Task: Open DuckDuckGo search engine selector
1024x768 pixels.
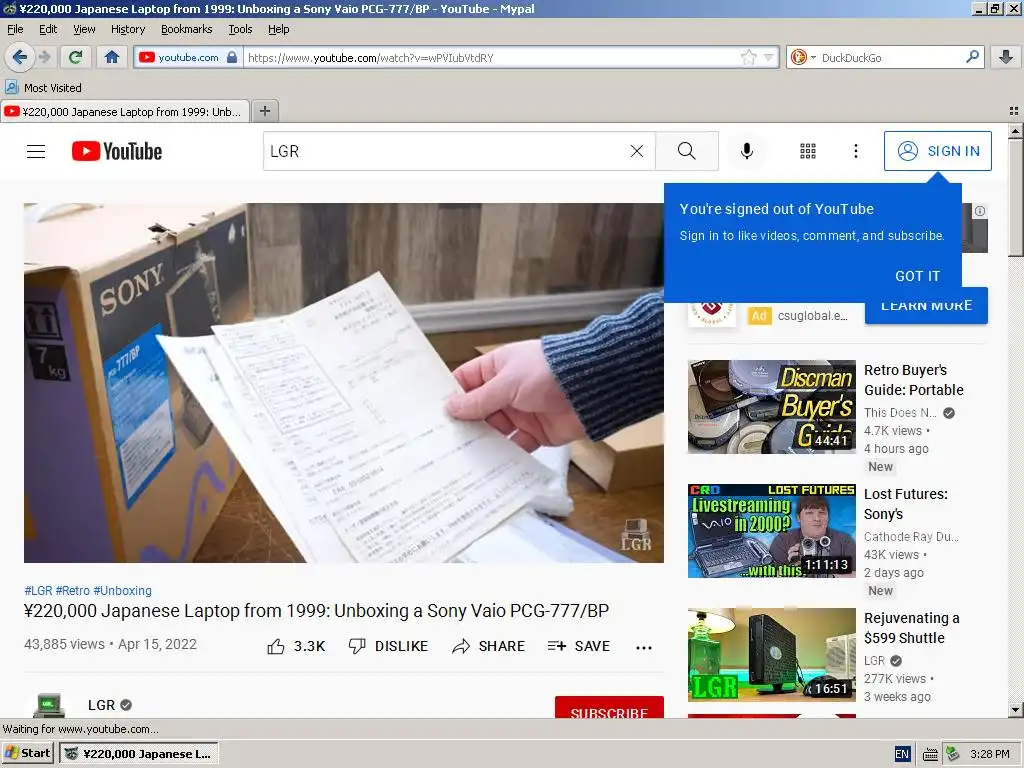Action: coord(803,57)
